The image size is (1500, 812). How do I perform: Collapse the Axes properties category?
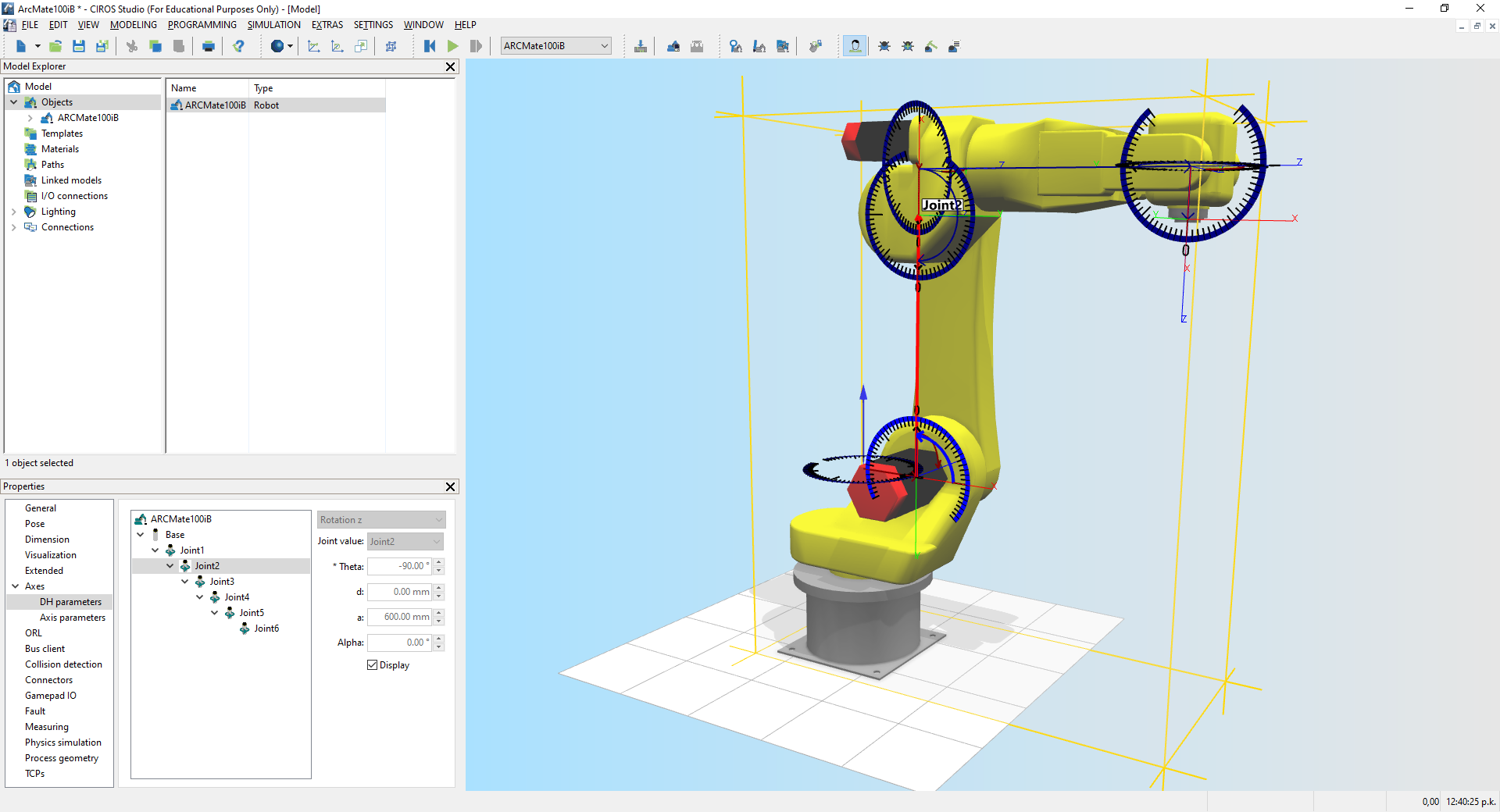(x=15, y=586)
